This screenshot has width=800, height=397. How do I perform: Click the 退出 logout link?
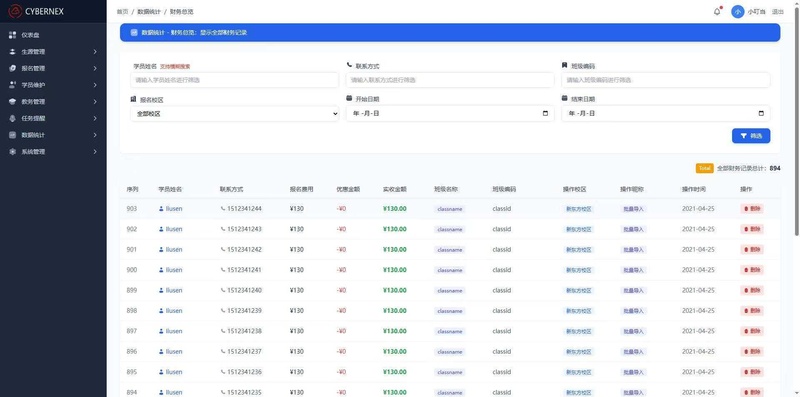pos(778,12)
